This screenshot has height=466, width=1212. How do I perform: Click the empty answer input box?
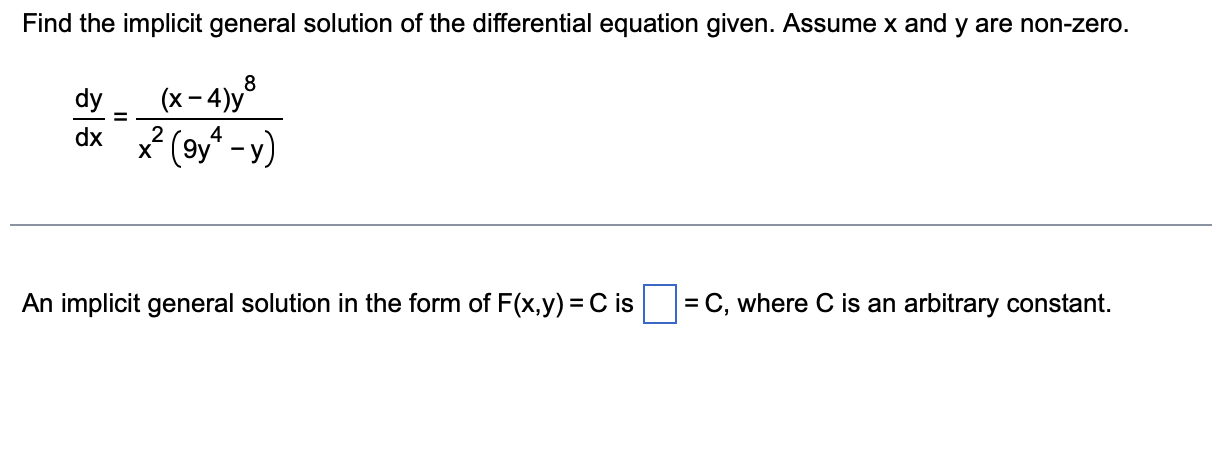click(x=659, y=304)
